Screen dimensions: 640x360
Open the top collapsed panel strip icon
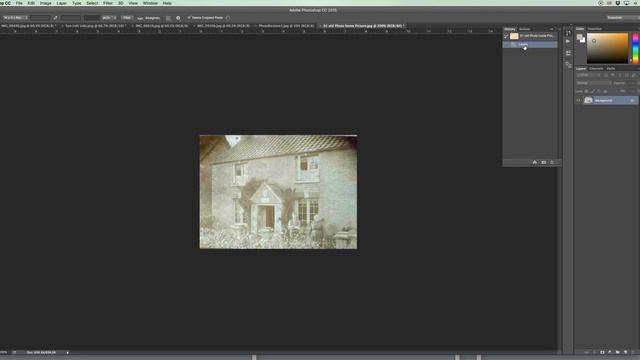[568, 33]
